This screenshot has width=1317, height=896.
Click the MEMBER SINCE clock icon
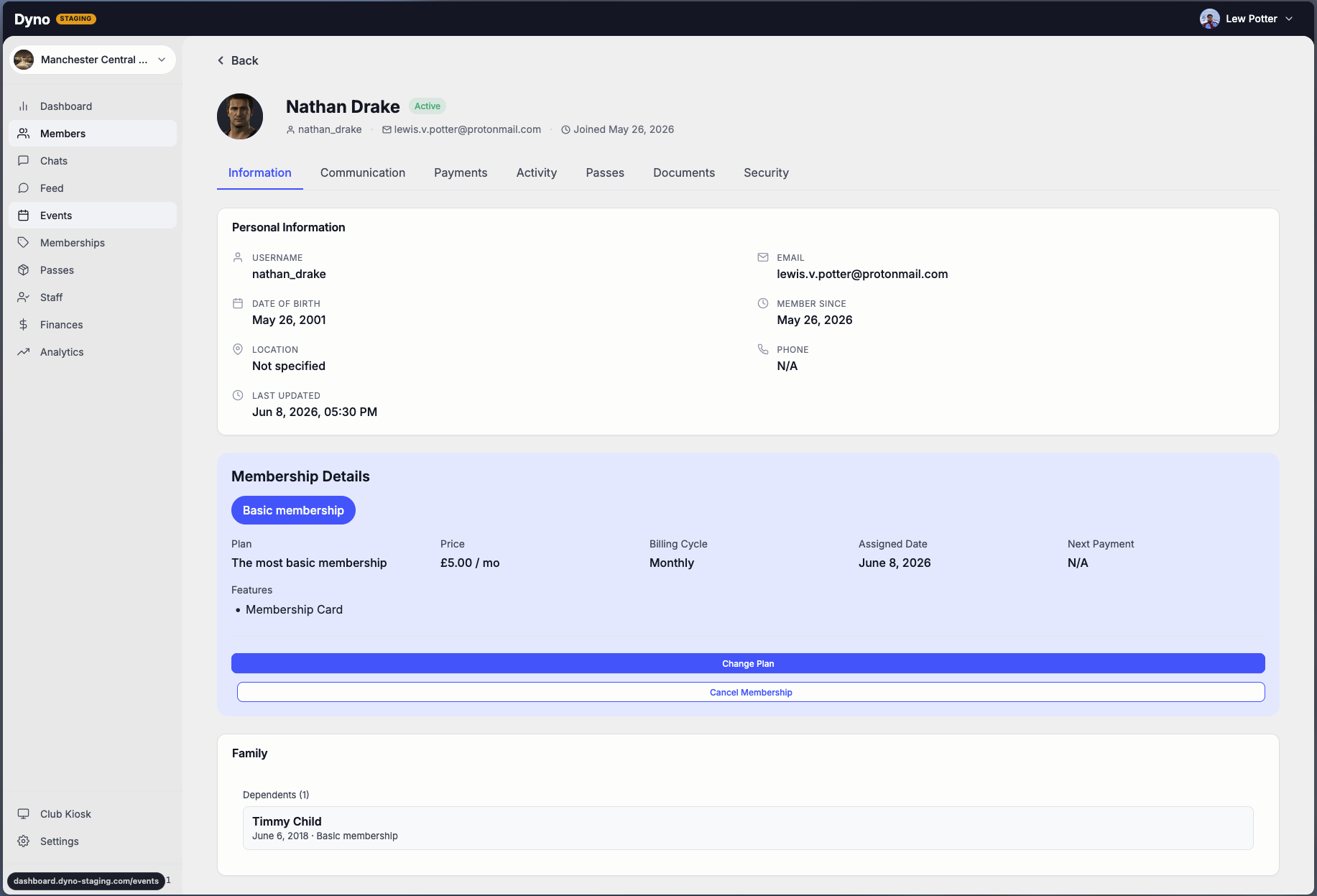click(x=763, y=303)
